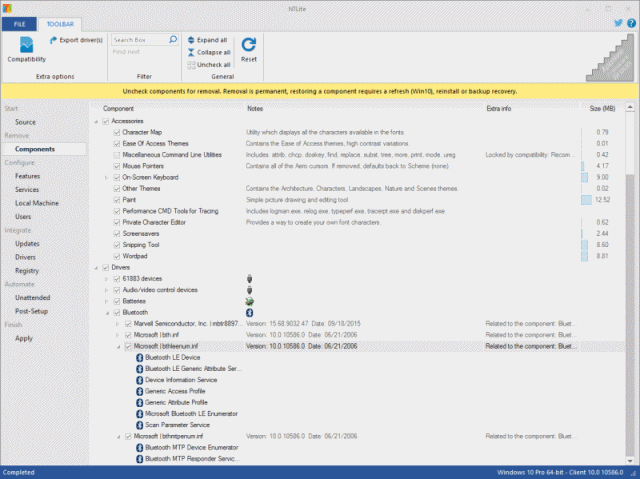
Task: Open the Local Machine sidebar page
Action: (37, 203)
